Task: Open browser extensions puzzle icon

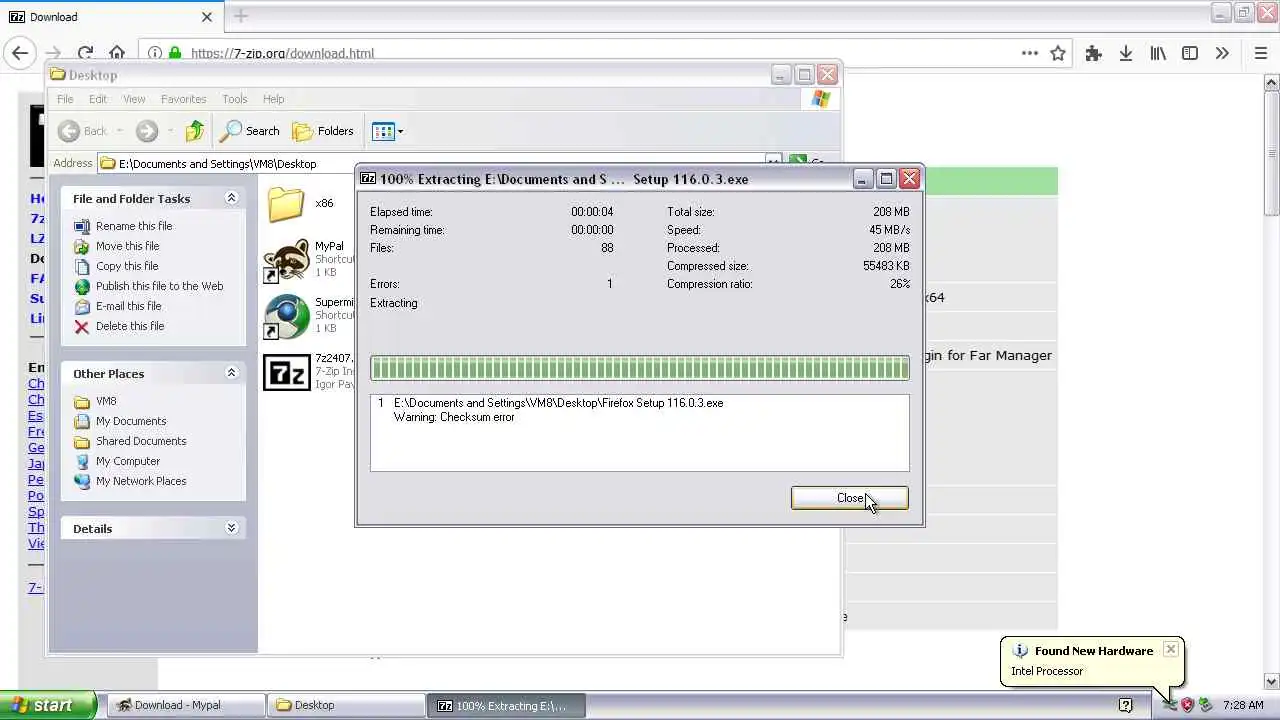Action: click(1093, 53)
